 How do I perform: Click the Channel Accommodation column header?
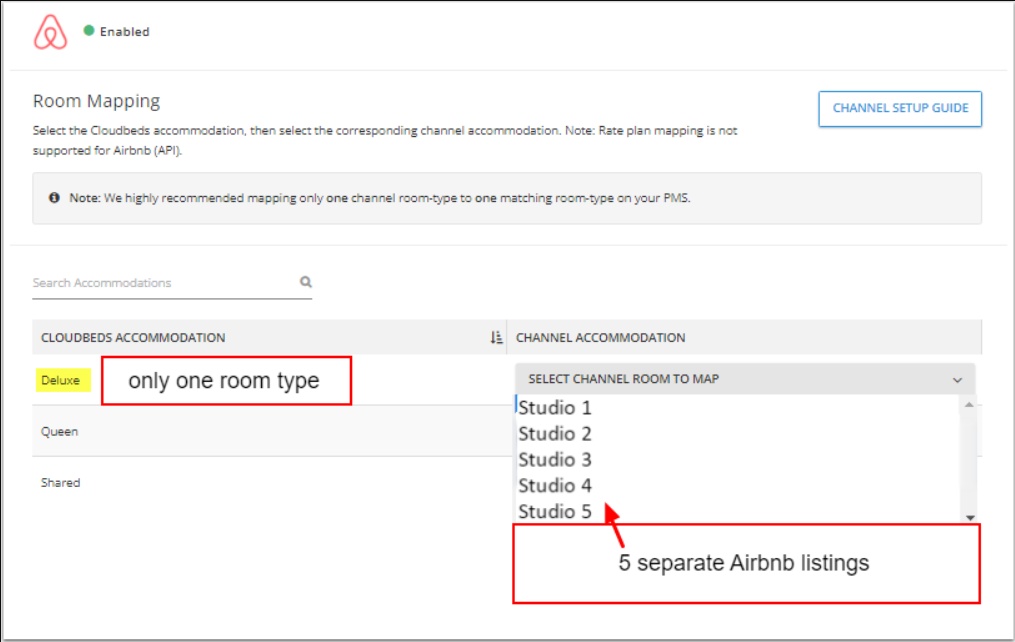pos(600,338)
